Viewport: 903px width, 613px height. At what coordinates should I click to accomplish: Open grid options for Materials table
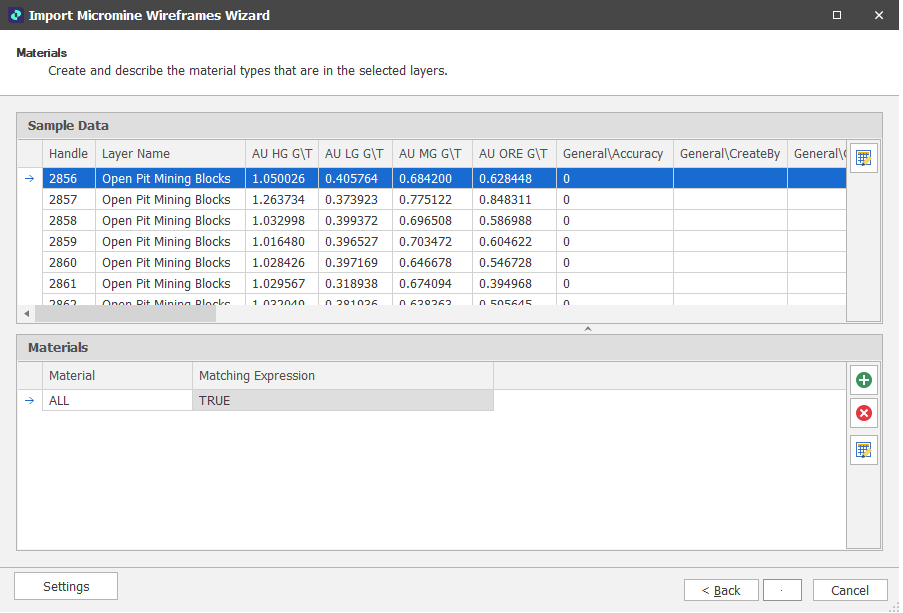[x=863, y=450]
